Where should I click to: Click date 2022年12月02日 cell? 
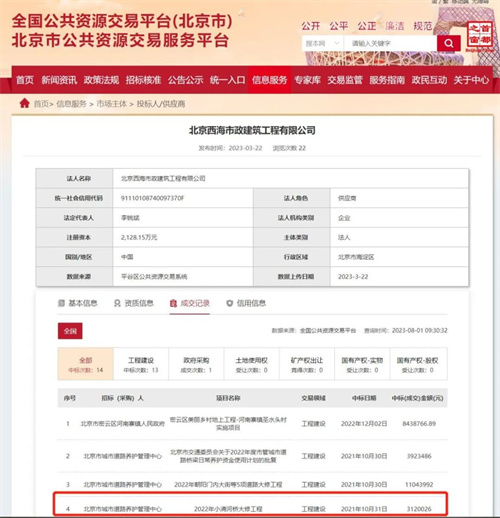coord(364,424)
